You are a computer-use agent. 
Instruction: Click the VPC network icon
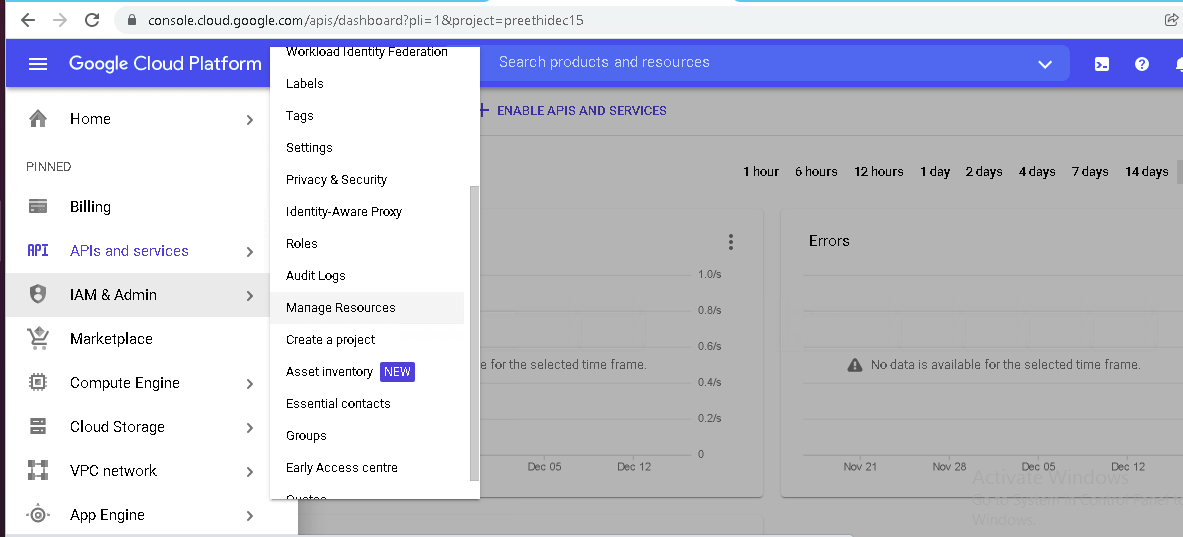(x=38, y=471)
